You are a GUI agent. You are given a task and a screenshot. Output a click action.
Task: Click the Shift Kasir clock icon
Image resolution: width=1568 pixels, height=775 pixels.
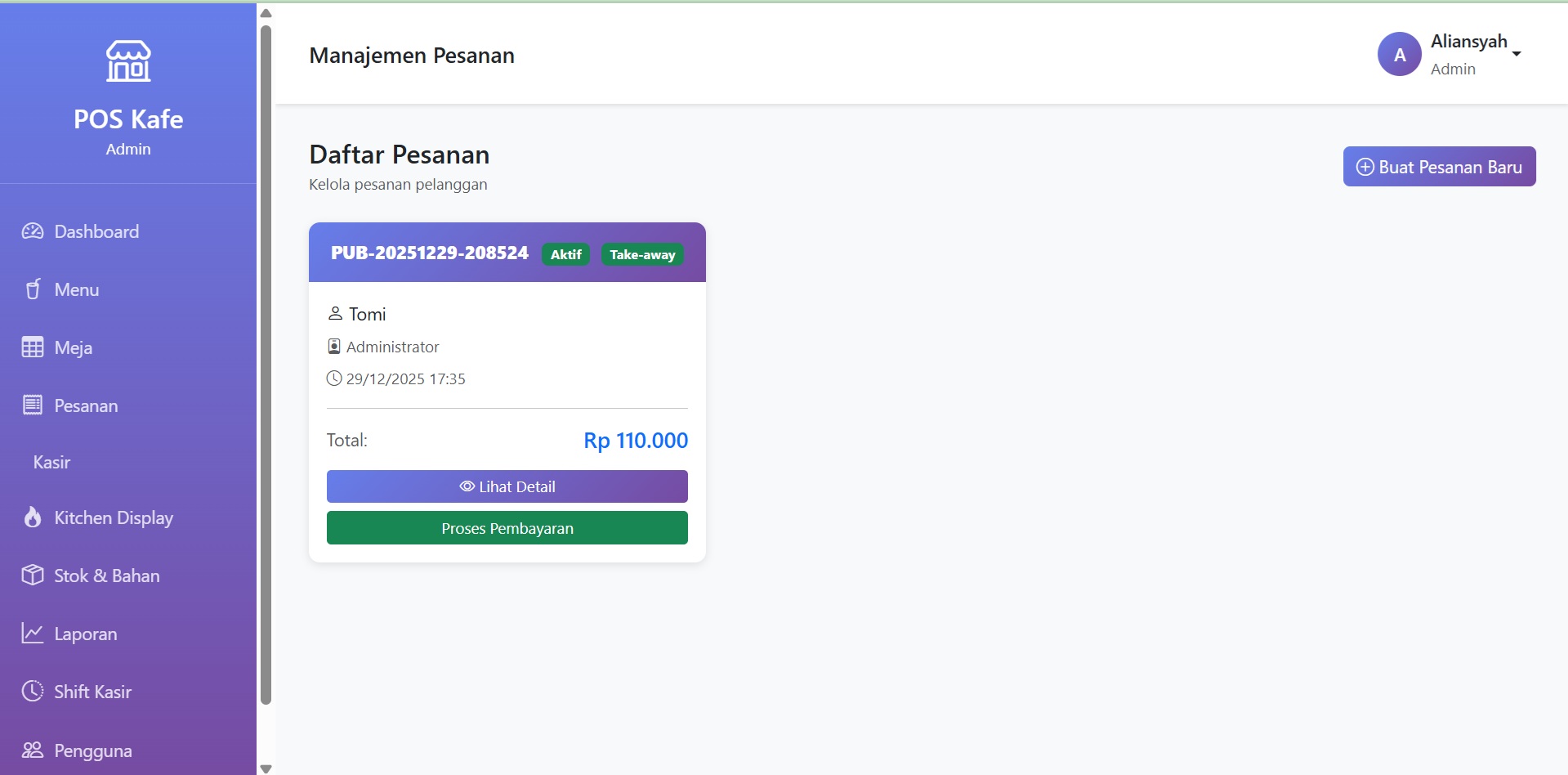[33, 692]
